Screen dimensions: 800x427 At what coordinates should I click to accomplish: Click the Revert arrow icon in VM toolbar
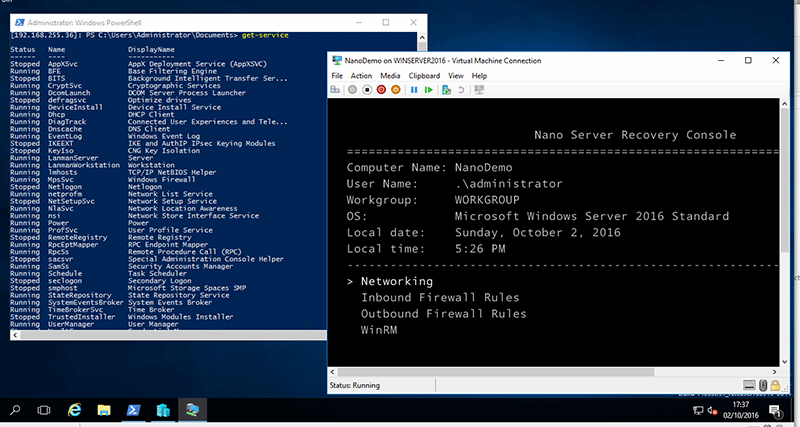coord(461,90)
